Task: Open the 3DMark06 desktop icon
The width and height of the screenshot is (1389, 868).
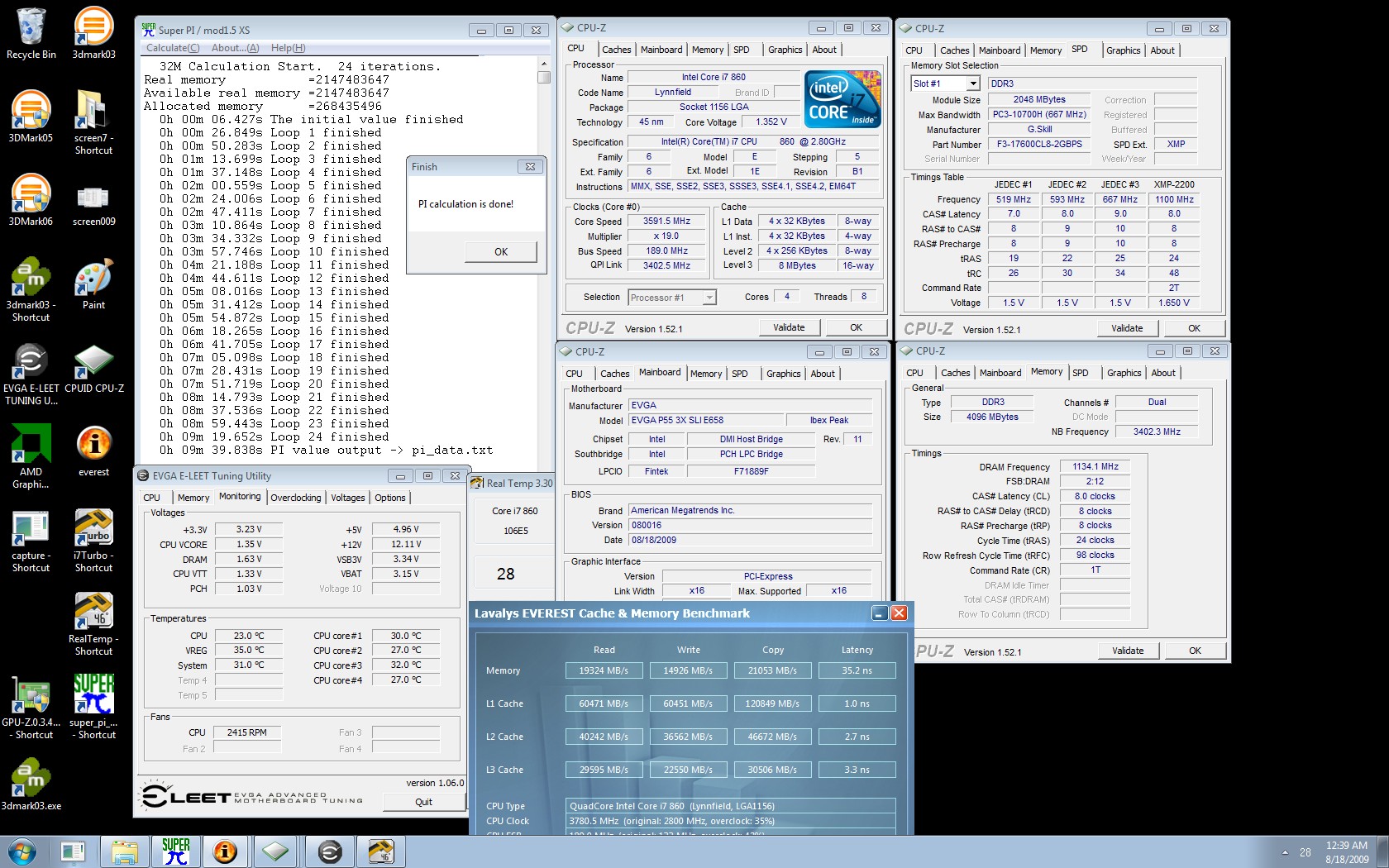Action: (x=31, y=200)
